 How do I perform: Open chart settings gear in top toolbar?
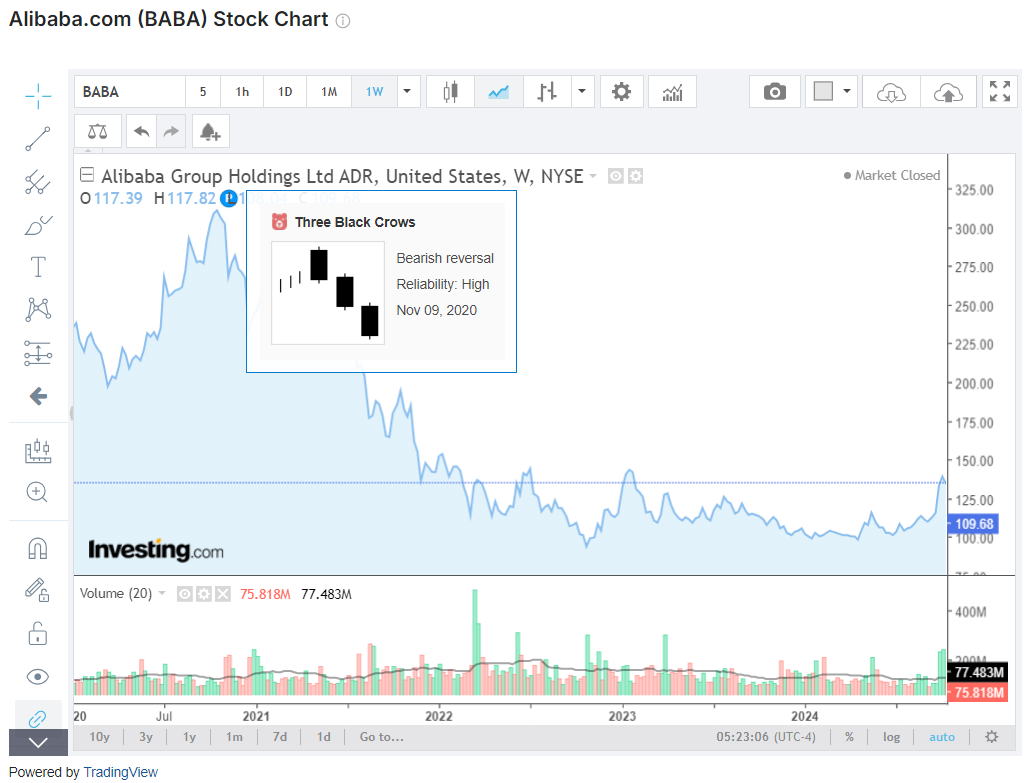pos(621,92)
